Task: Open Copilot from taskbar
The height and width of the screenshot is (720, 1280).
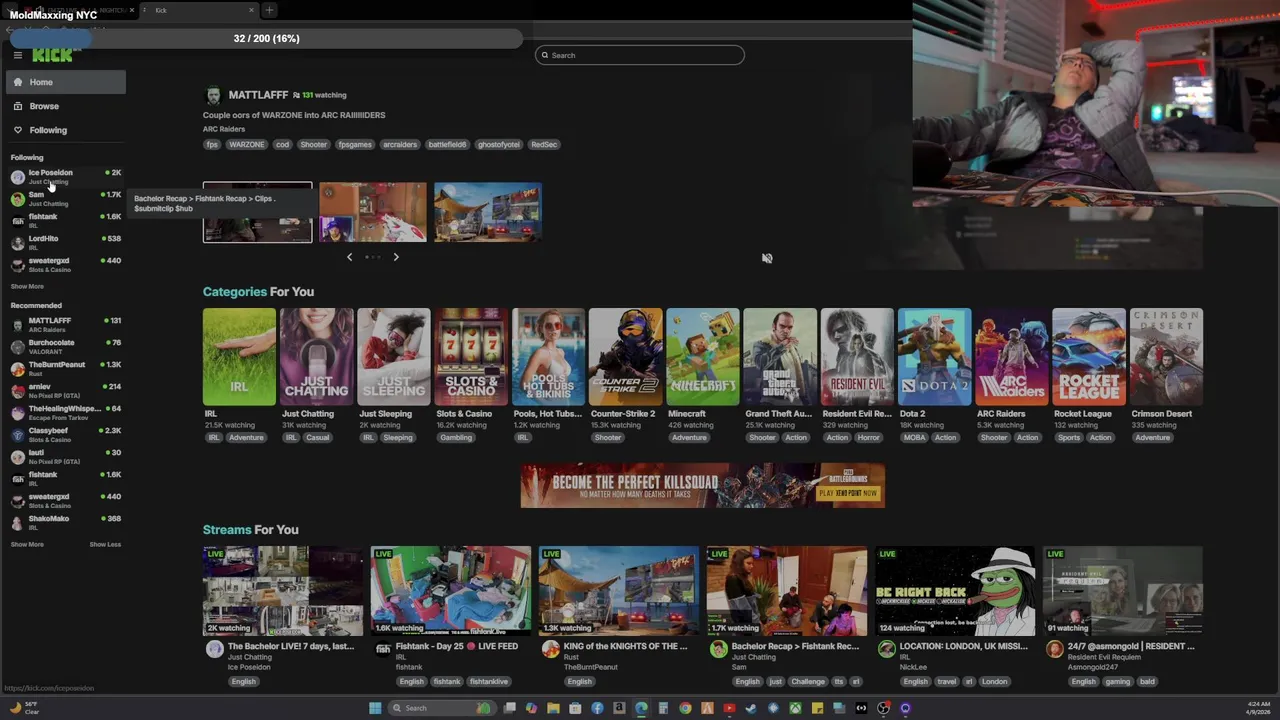Action: pos(531,708)
